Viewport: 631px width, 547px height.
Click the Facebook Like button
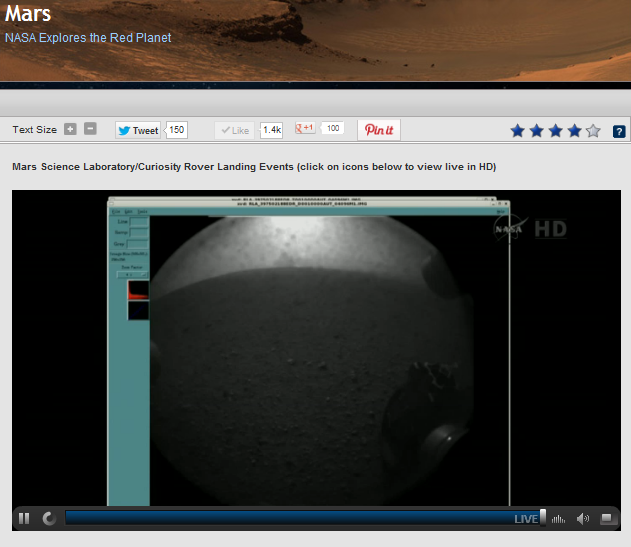(x=235, y=130)
